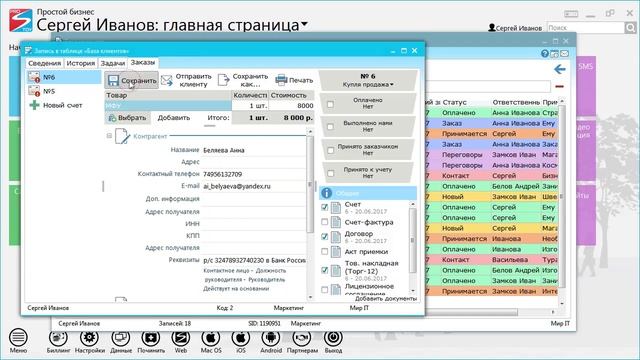This screenshot has height=360, width=640.
Task: Select the Заказы tab
Action: pyautogui.click(x=143, y=62)
